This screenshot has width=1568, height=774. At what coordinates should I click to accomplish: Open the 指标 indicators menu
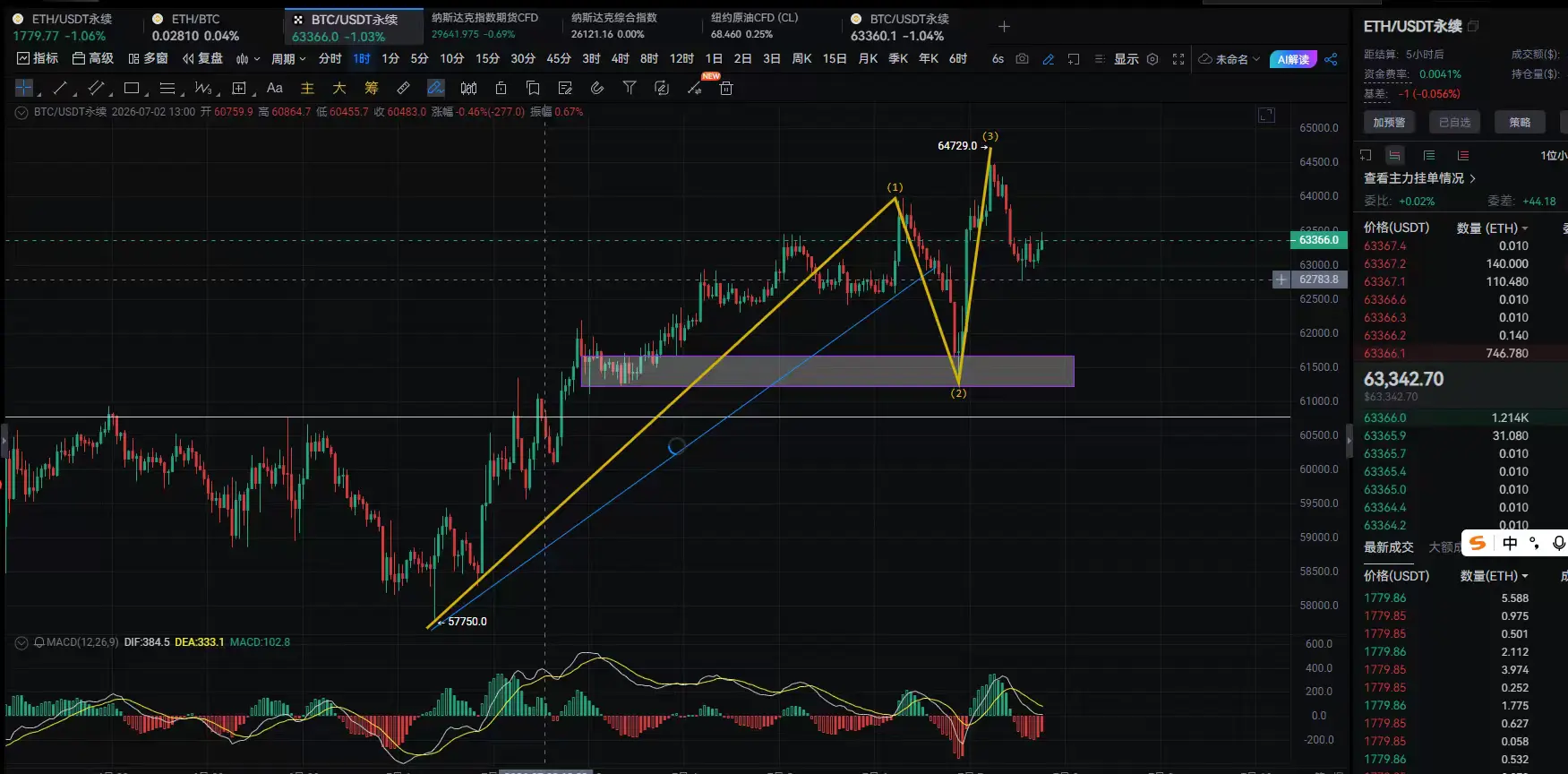[x=38, y=59]
